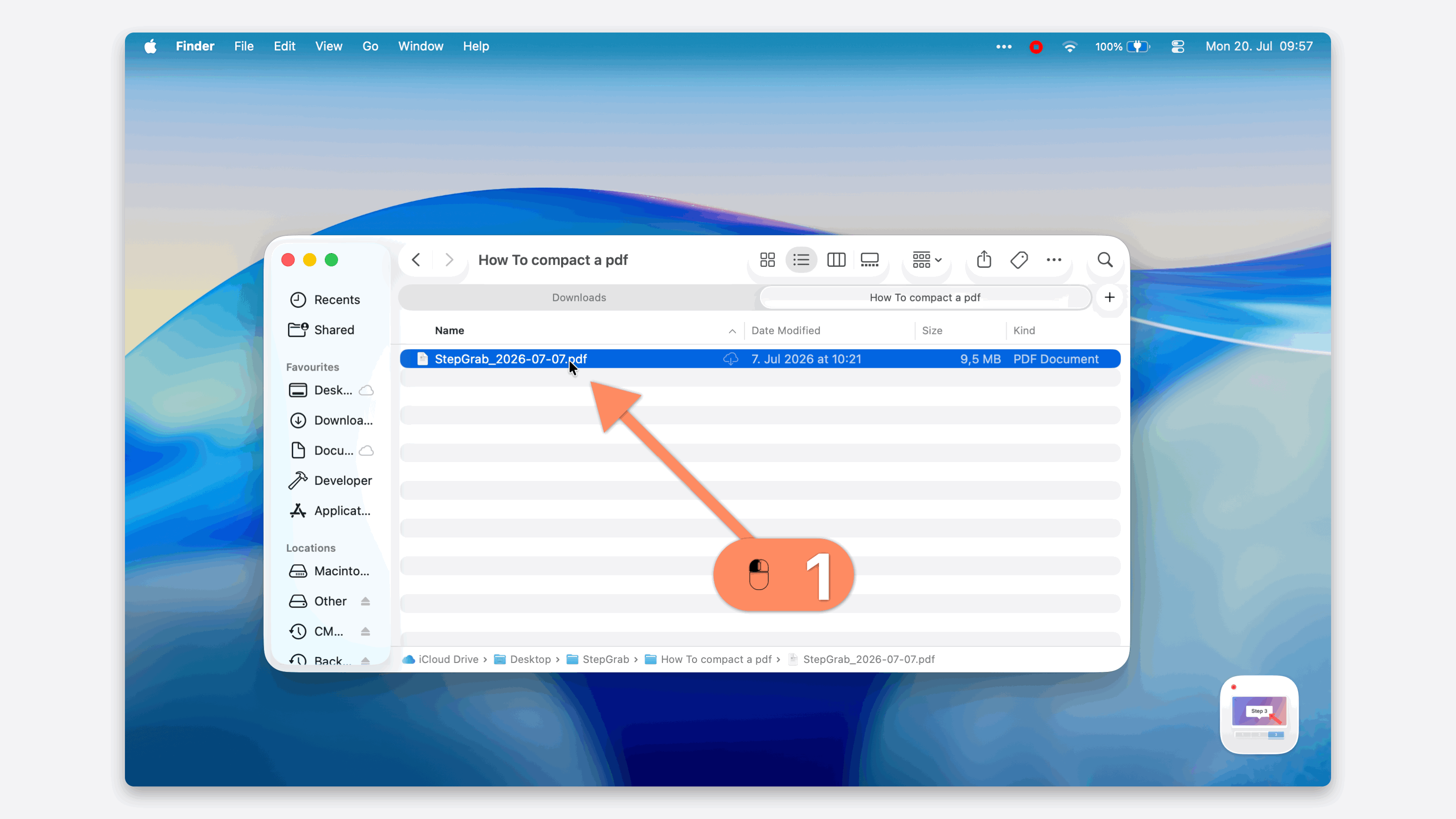Switch to gallery view
Image resolution: width=1456 pixels, height=819 pixels.
[869, 260]
